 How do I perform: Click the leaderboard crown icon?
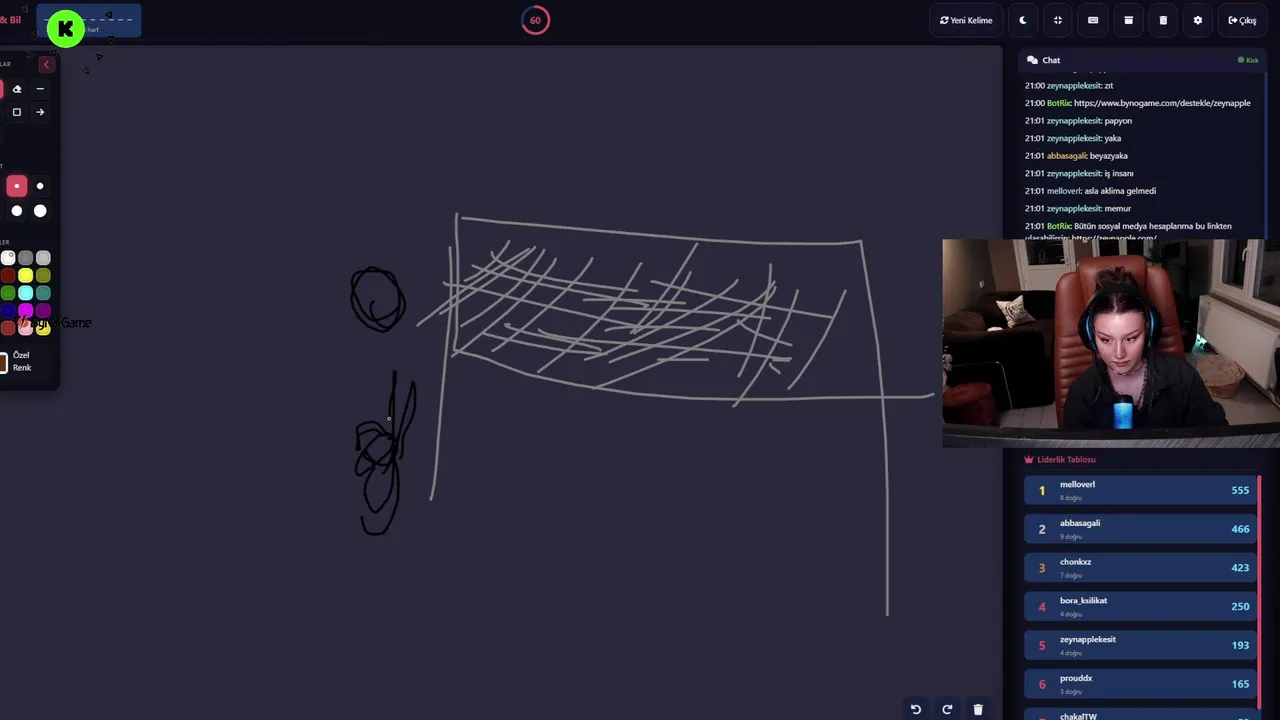[1029, 460]
